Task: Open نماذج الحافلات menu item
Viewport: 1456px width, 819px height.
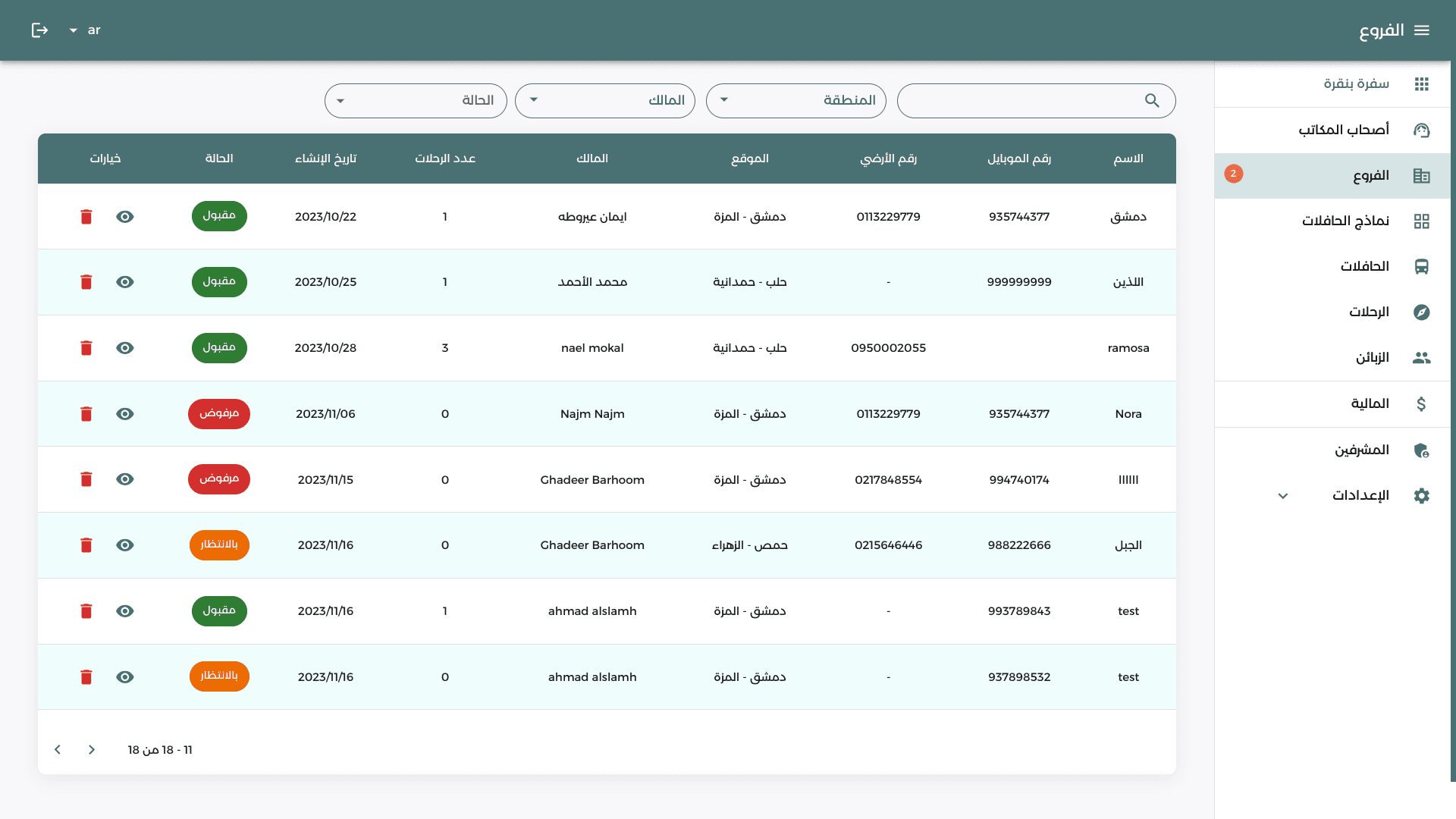Action: (1332, 221)
